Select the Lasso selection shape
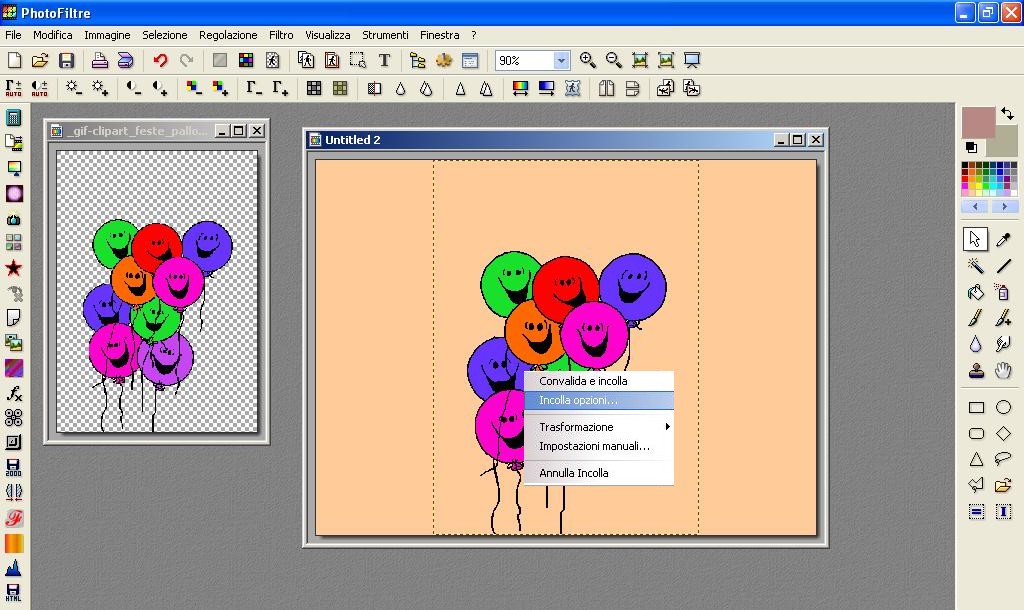This screenshot has height=610, width=1024. pyautogui.click(x=1003, y=460)
